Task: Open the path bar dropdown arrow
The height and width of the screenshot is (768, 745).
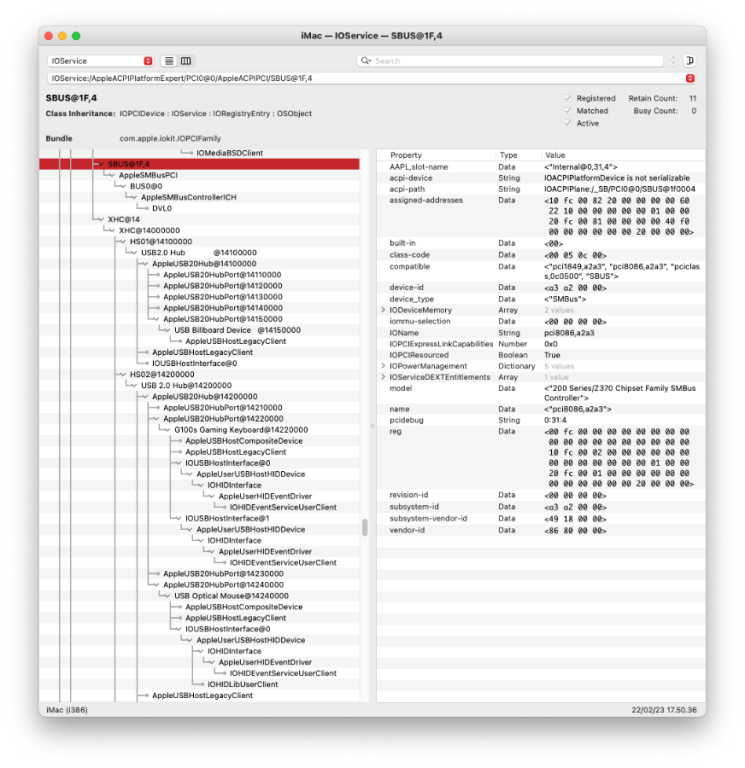Action: click(690, 78)
